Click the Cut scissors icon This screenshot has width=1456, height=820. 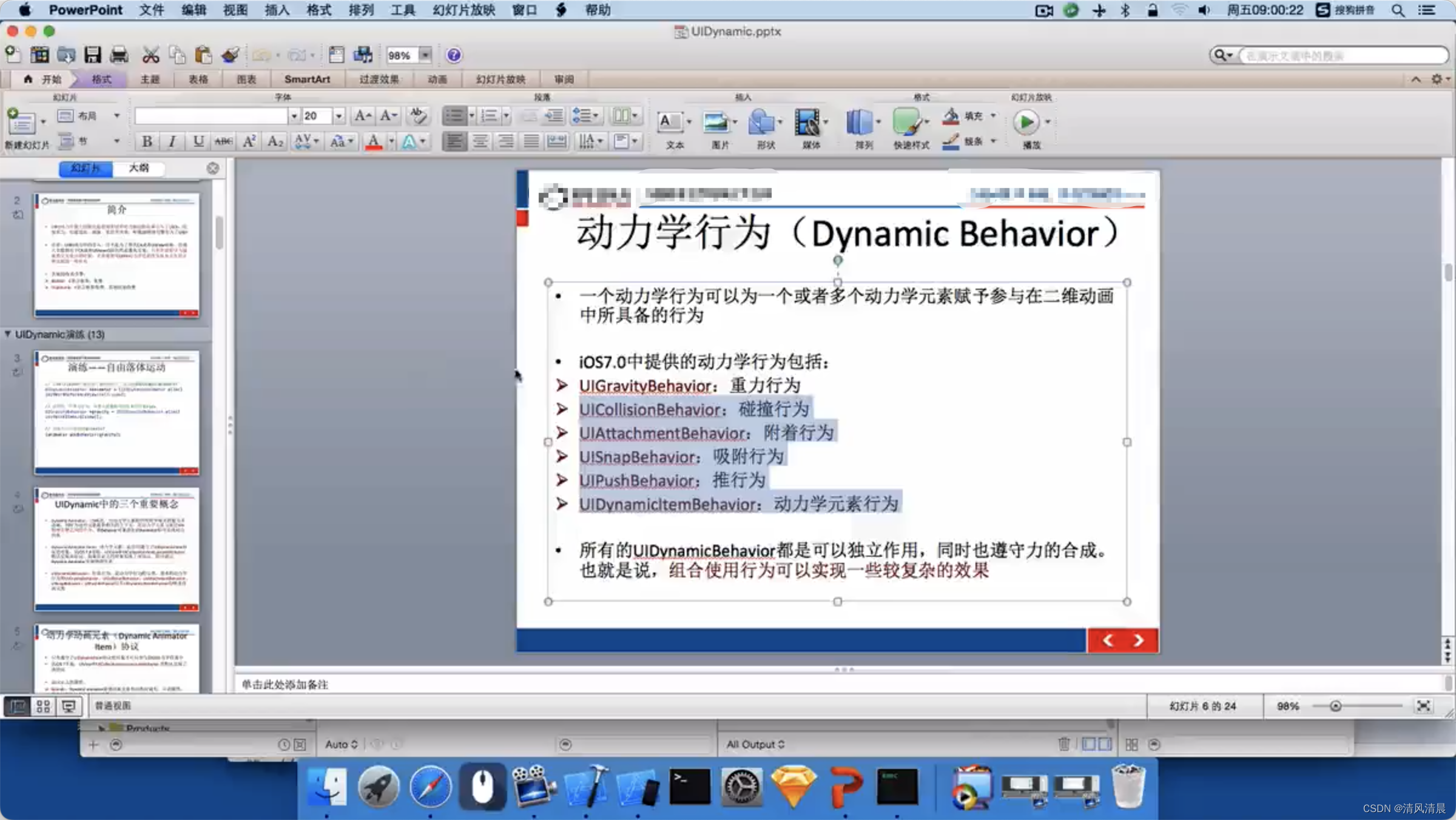(150, 55)
